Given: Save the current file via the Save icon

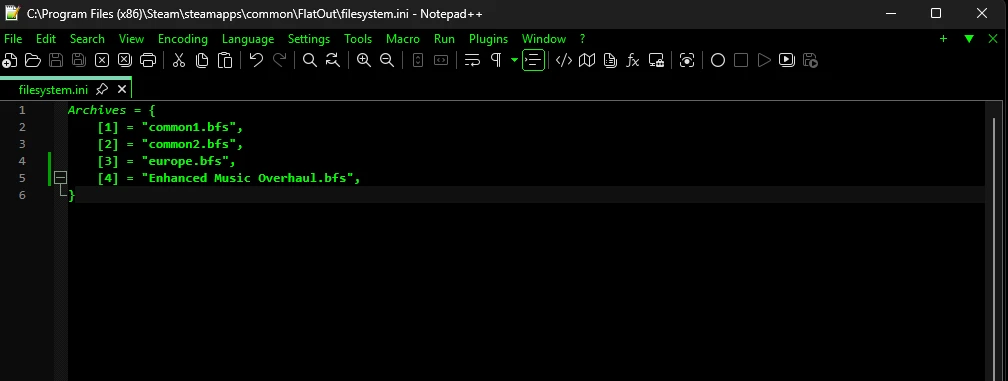Looking at the screenshot, I should click(x=56, y=60).
